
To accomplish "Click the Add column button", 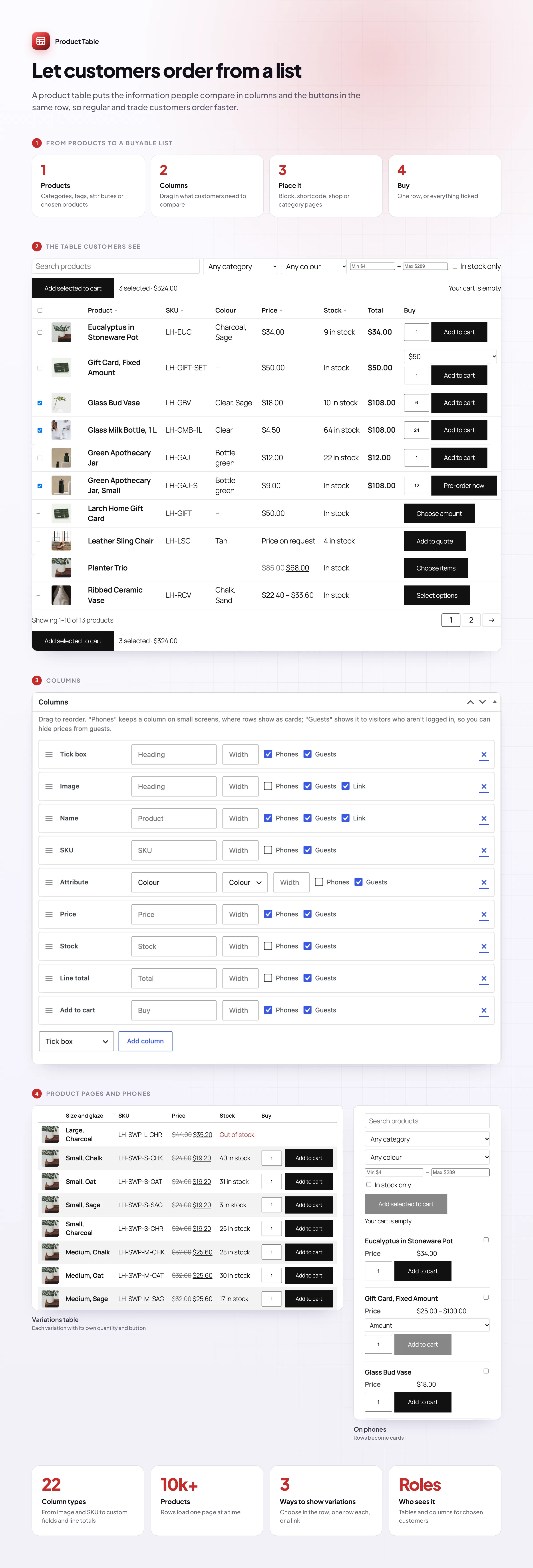I will click(x=145, y=1041).
